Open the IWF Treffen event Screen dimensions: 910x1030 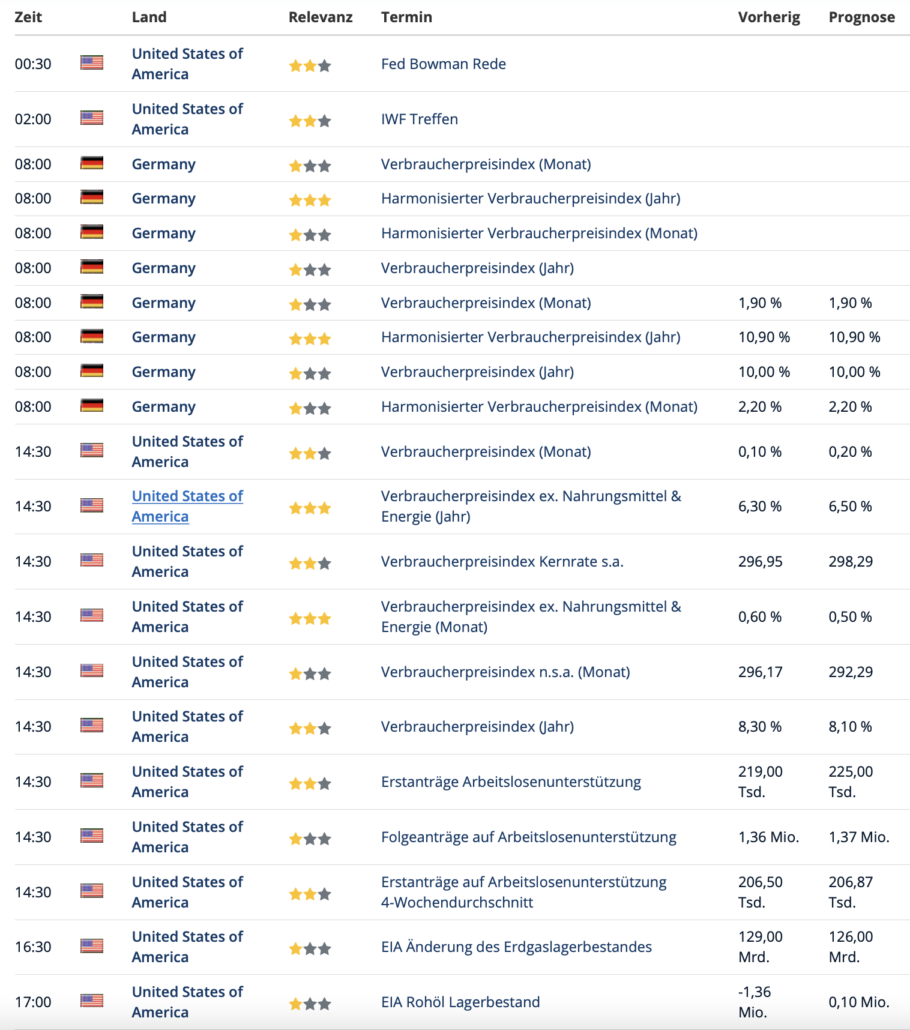click(x=419, y=119)
